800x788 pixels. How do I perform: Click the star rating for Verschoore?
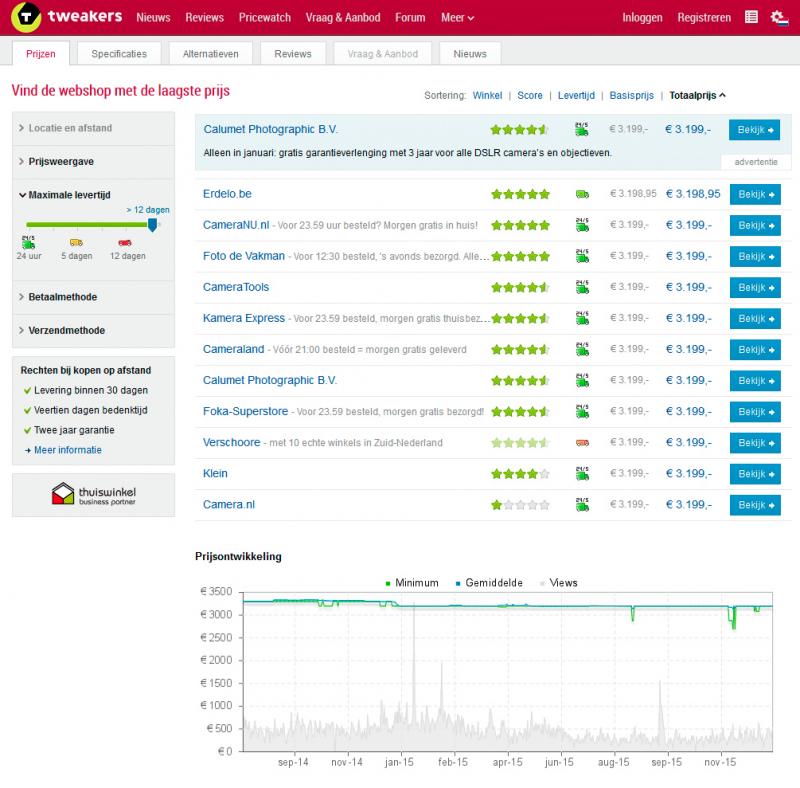pyautogui.click(x=520, y=442)
